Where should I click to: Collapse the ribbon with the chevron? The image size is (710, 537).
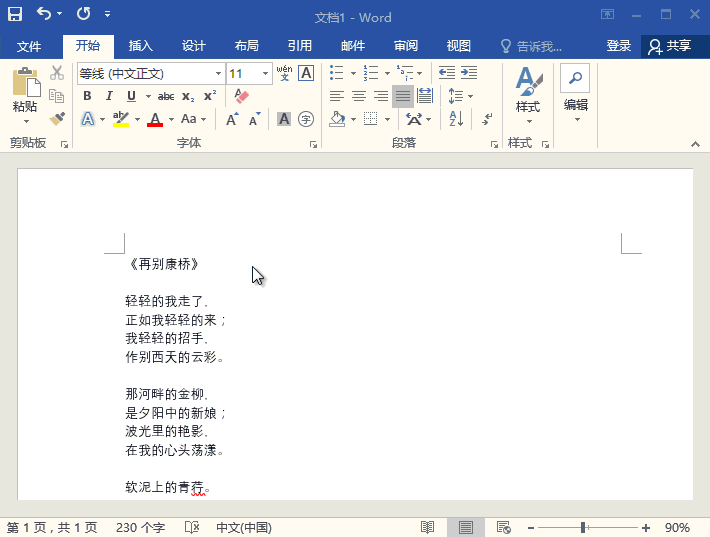(696, 144)
